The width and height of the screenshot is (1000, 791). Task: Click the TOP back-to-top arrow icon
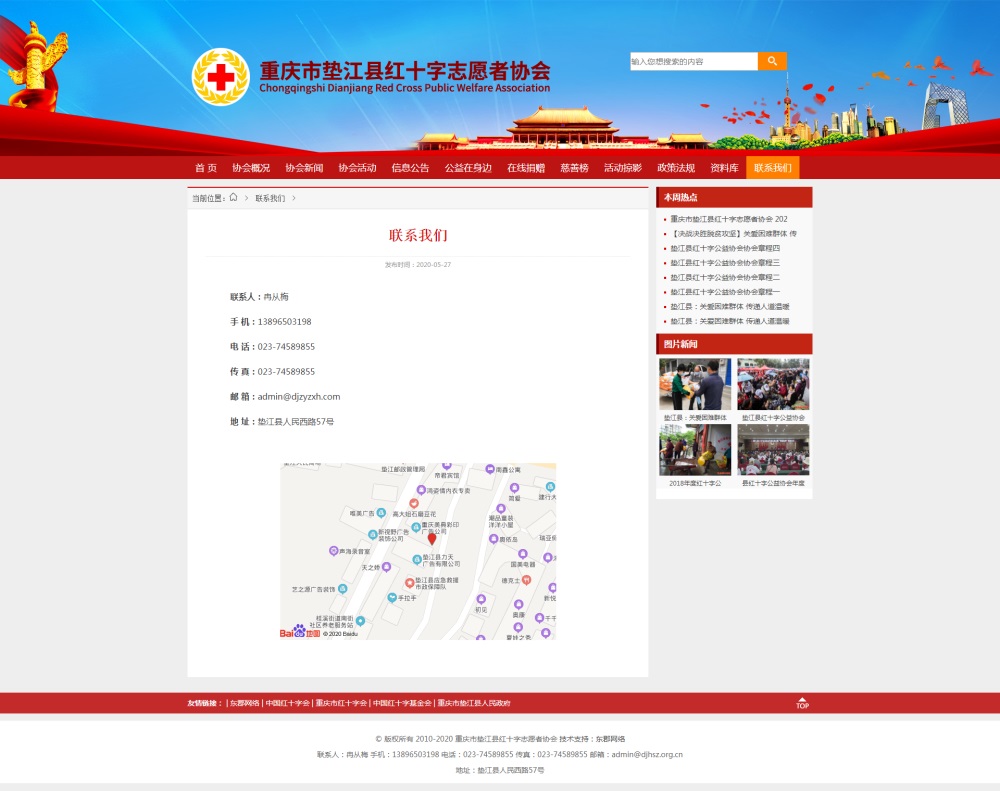click(802, 703)
